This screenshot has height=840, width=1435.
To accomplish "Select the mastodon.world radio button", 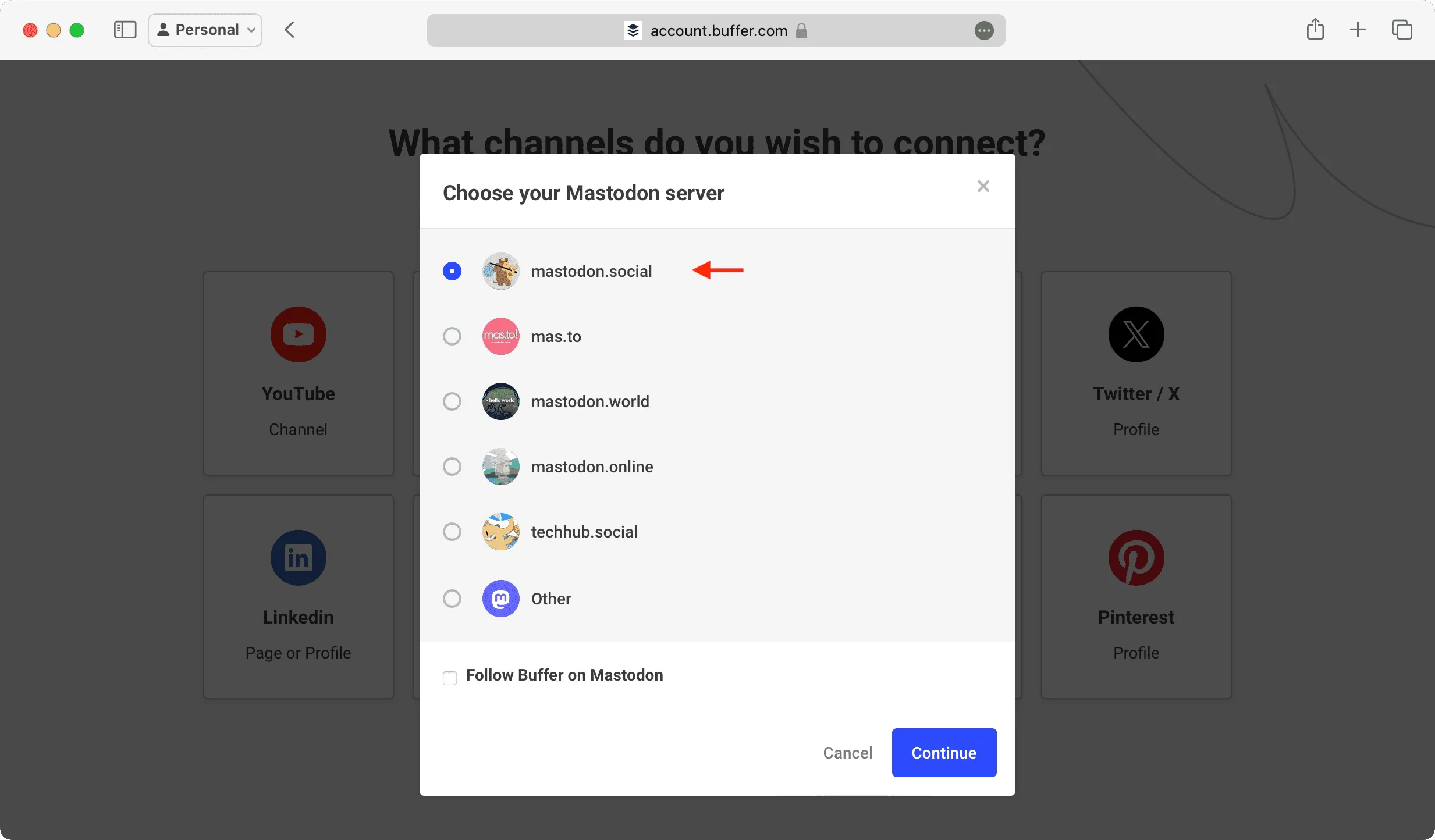I will pyautogui.click(x=451, y=401).
